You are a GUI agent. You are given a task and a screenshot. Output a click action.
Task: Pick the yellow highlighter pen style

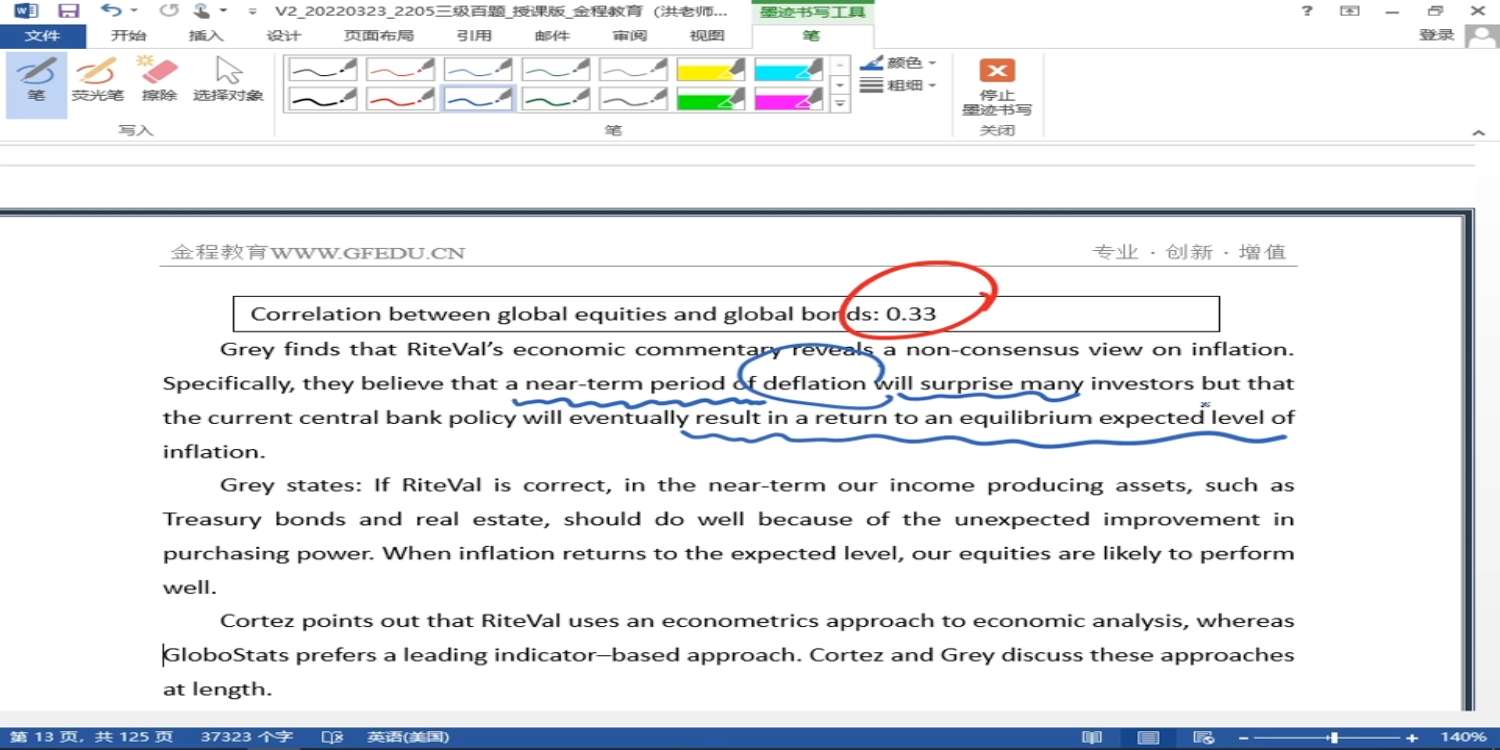(x=711, y=69)
